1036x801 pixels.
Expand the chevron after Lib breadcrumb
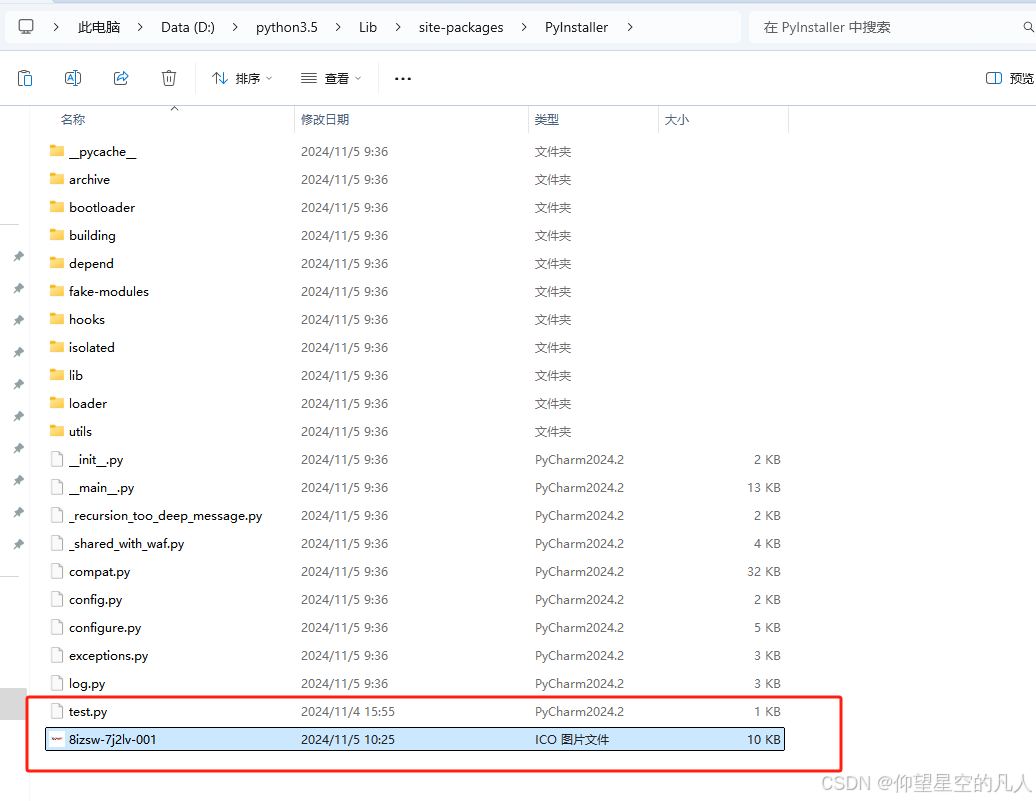398,27
